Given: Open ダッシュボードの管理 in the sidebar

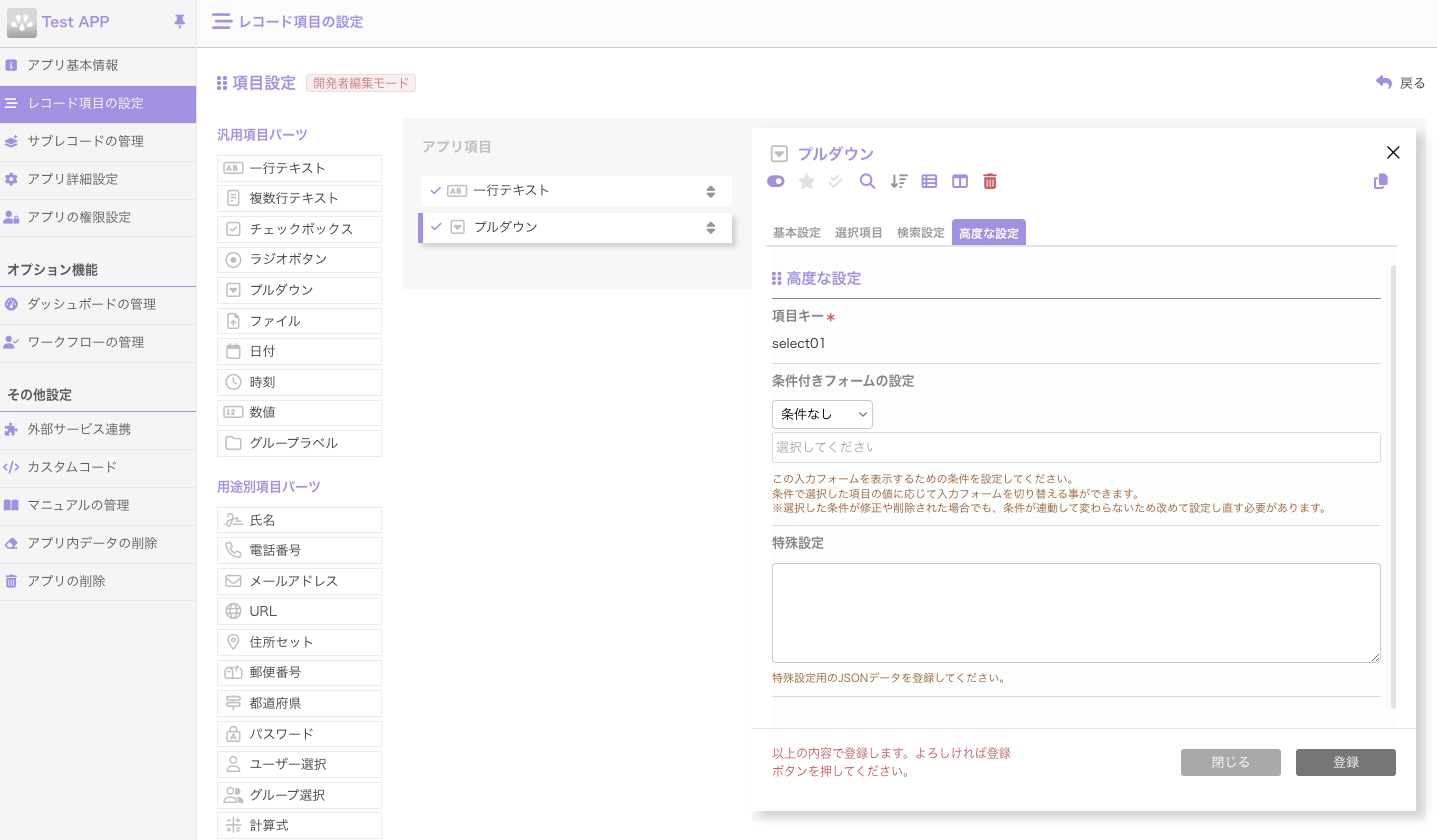Looking at the screenshot, I should [98, 304].
